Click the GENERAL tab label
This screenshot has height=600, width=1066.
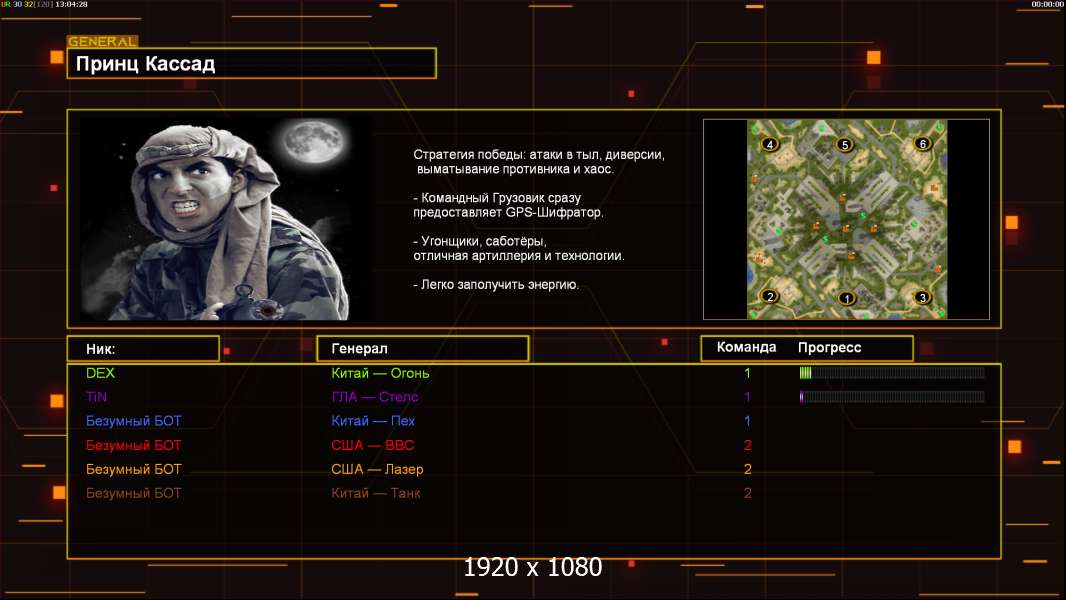pos(102,42)
